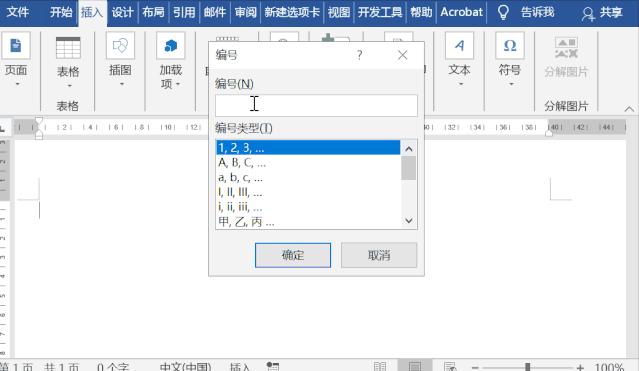
Task: Click the list scrollbar down arrow
Action: click(x=409, y=221)
